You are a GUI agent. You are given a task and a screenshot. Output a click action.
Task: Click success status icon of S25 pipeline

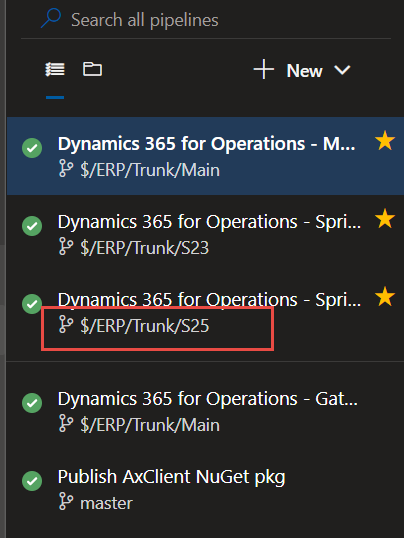tap(32, 303)
